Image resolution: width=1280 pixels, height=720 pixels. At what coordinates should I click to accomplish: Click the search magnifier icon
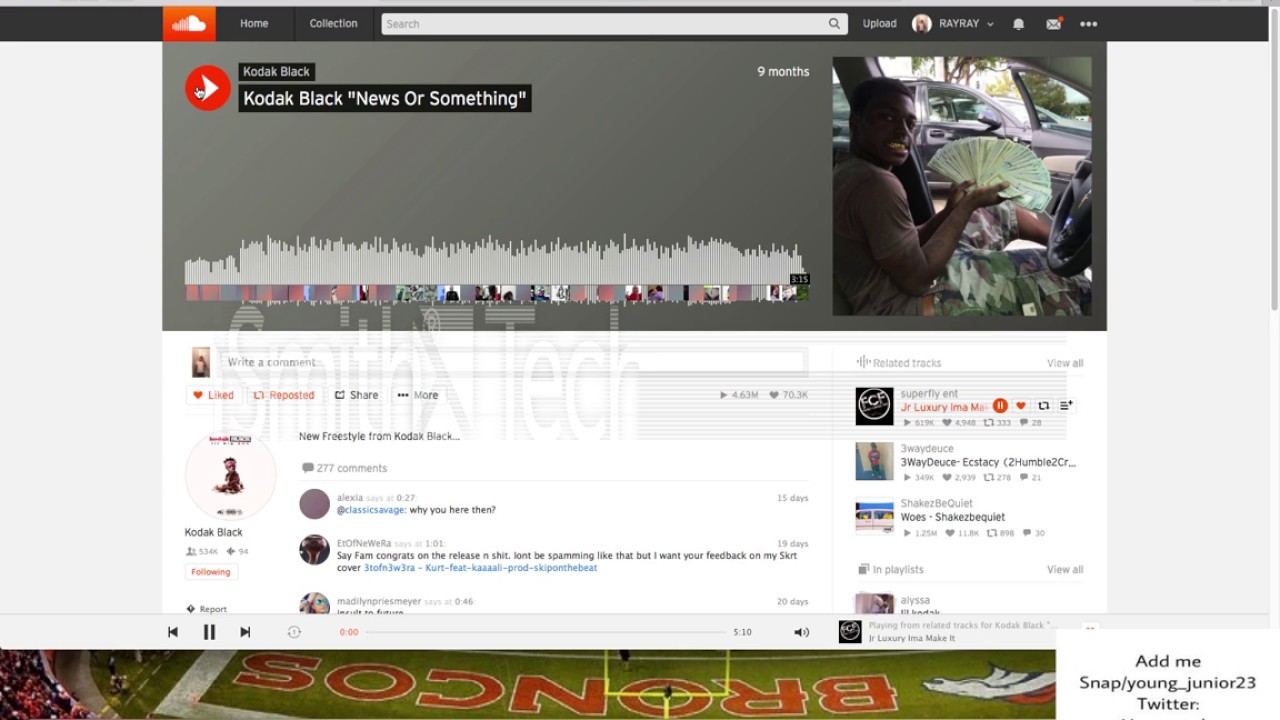(834, 24)
